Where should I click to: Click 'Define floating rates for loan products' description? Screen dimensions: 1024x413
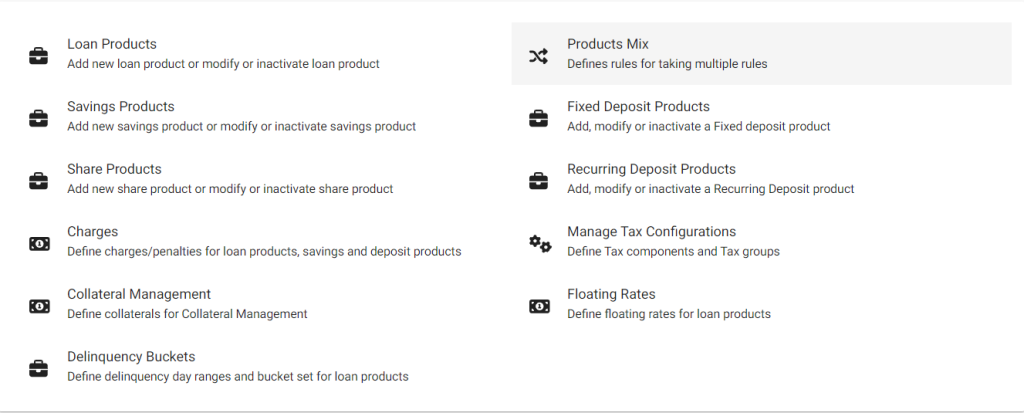(x=669, y=314)
